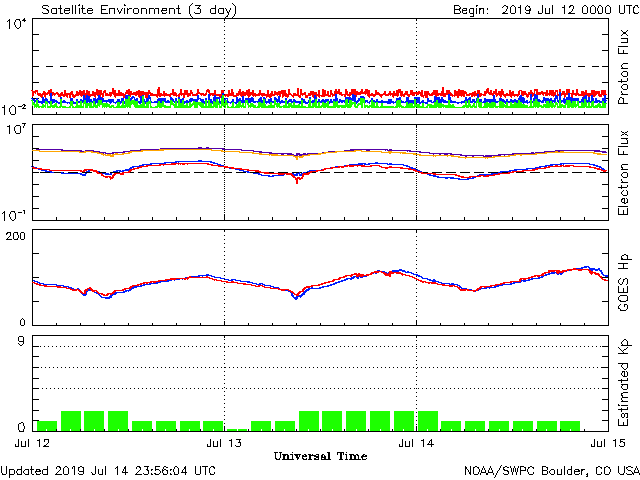
Task: Click the 10^-2 proton flux scale value
Action: coord(14,109)
